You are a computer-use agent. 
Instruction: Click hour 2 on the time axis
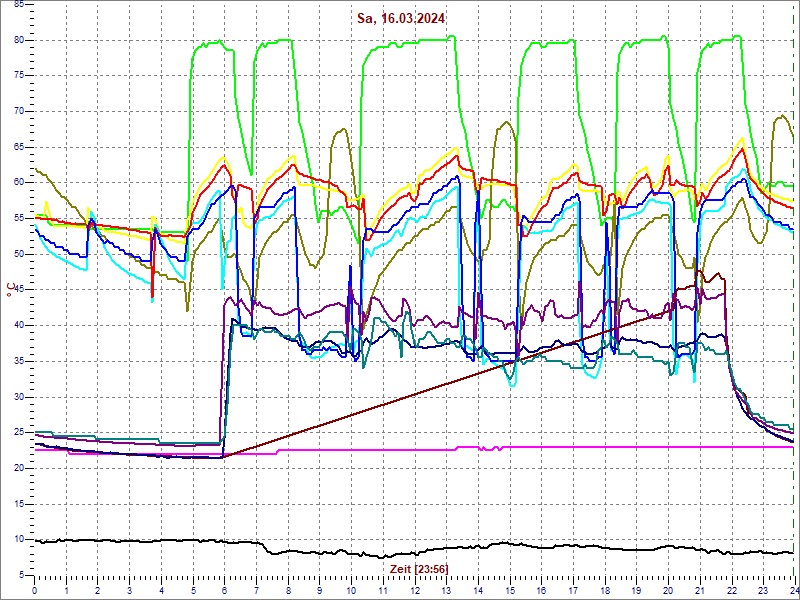point(98,590)
